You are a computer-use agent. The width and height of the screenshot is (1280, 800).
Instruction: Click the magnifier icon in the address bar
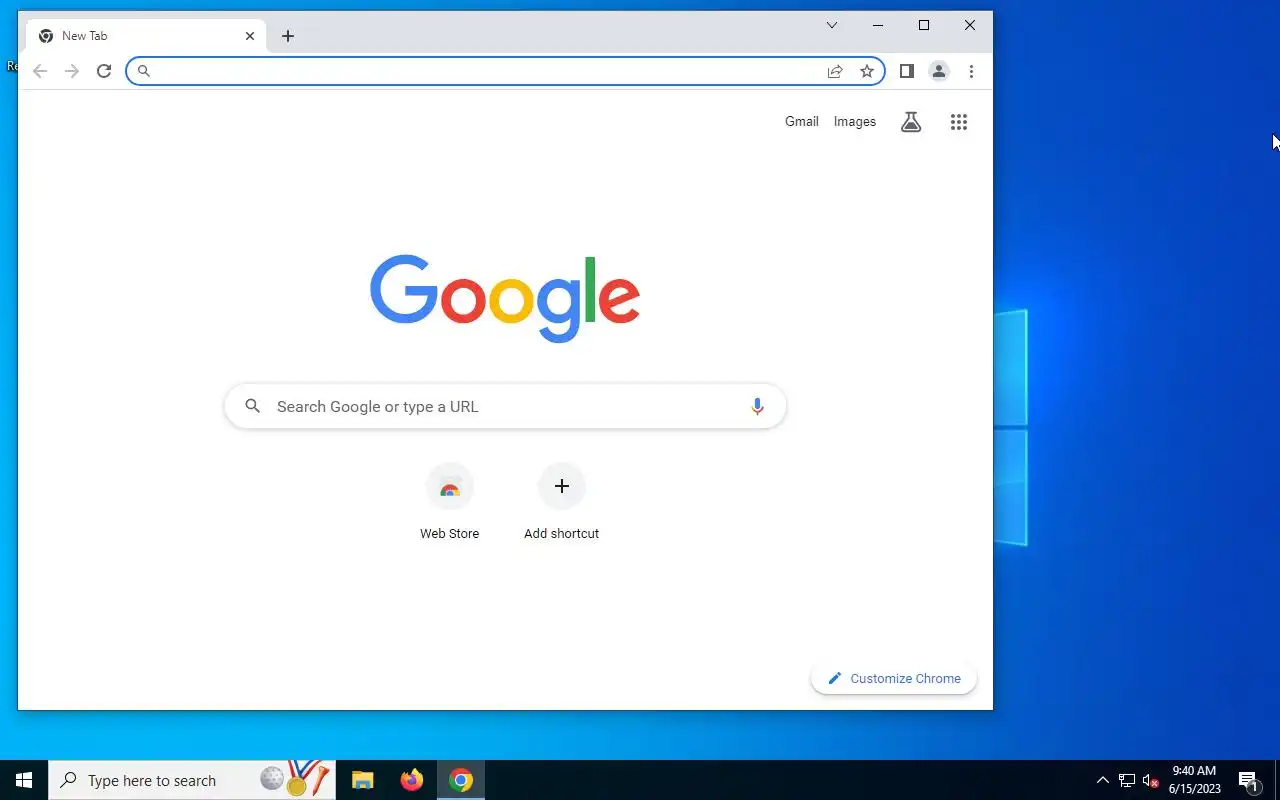coord(143,71)
